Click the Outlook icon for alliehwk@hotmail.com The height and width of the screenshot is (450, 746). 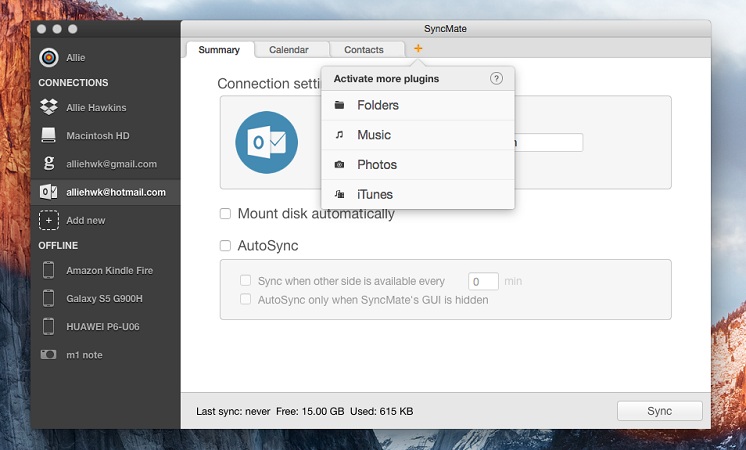[x=49, y=192]
